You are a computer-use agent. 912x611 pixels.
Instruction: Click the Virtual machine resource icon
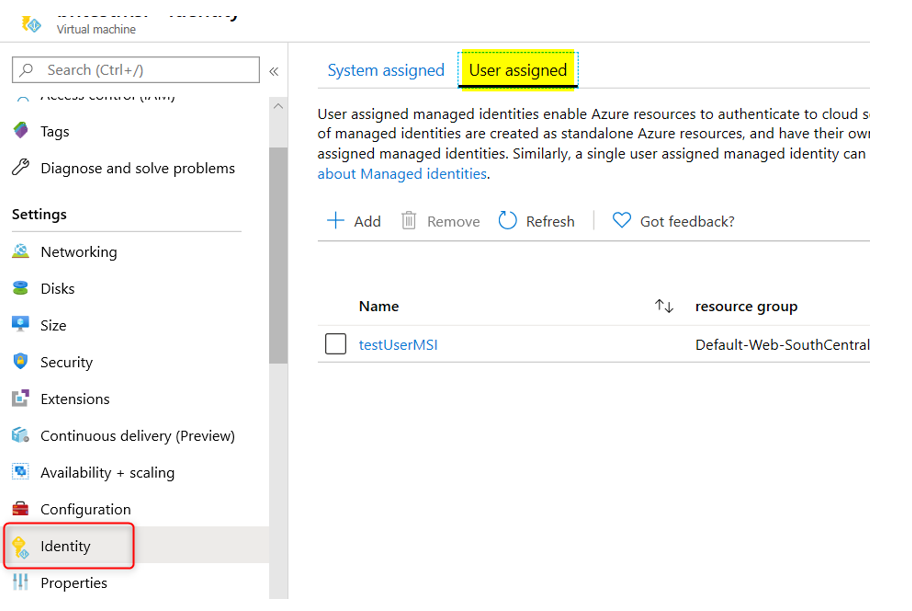31,24
